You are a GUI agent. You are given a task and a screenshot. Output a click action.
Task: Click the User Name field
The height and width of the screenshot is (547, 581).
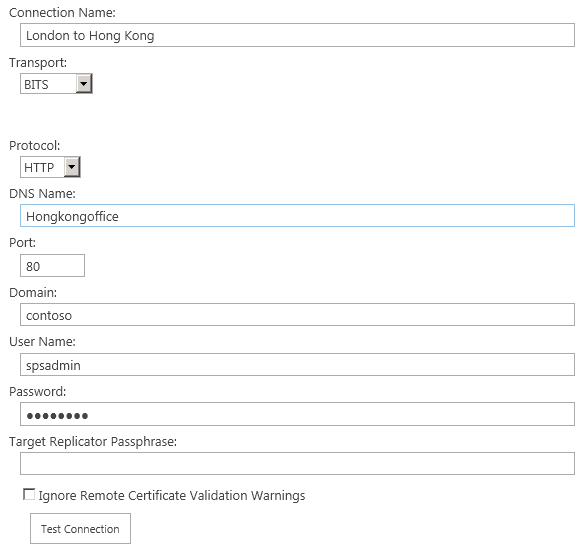297,365
